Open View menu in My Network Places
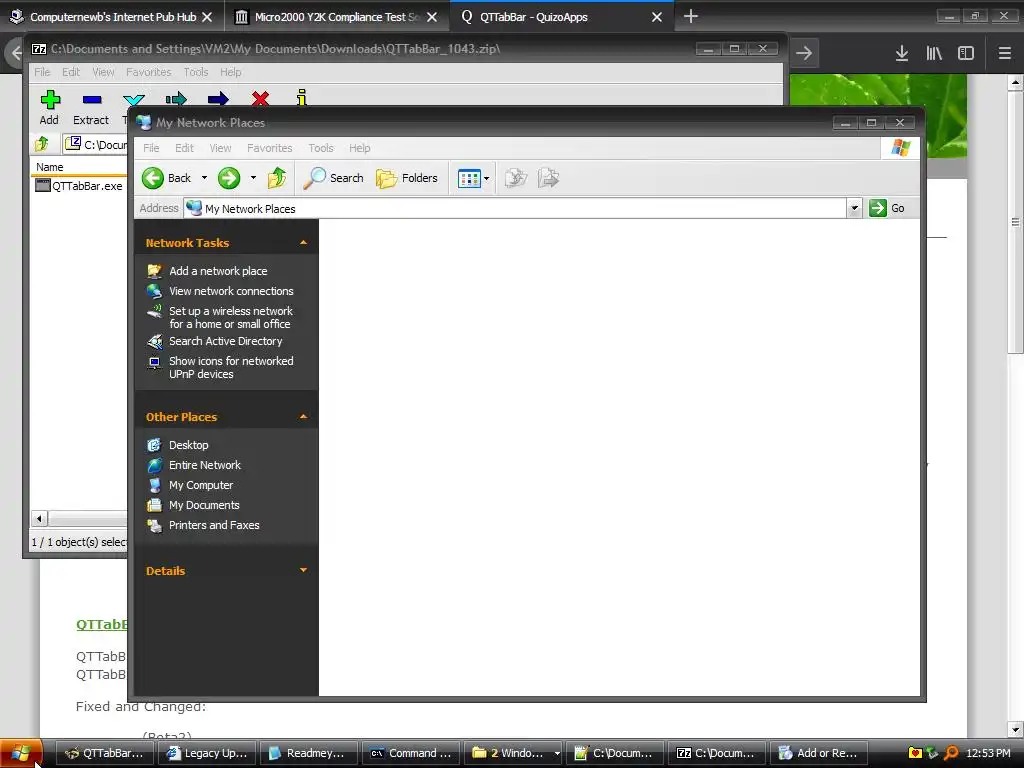 pos(220,148)
